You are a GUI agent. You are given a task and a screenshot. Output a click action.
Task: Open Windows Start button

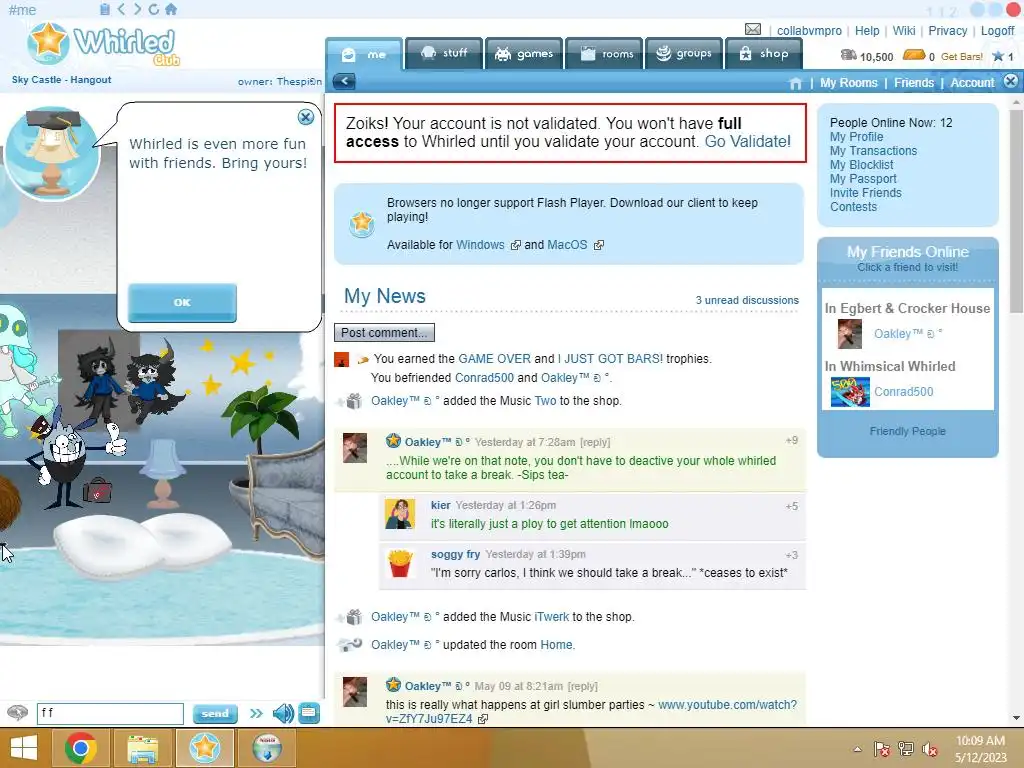click(x=24, y=748)
